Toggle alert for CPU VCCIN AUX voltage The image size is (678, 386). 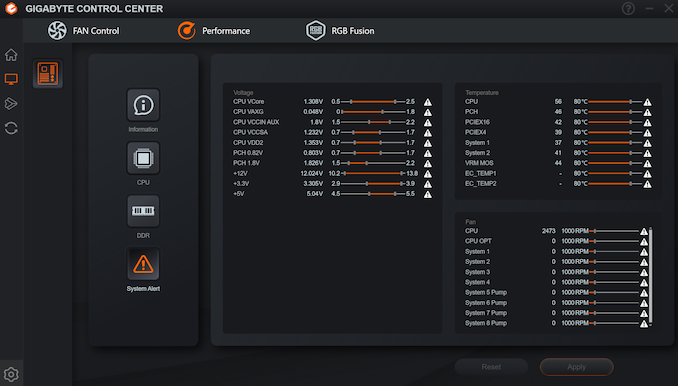[428, 122]
